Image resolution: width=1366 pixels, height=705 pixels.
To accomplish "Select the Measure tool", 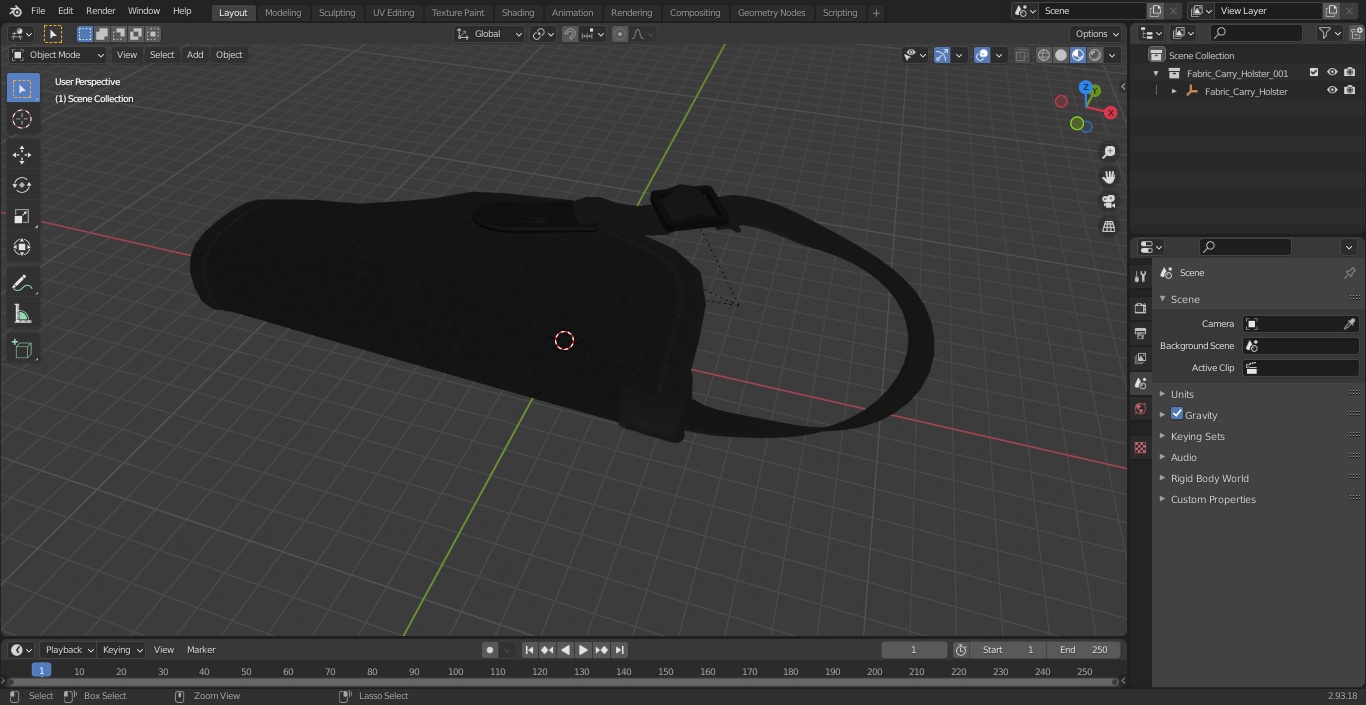I will [22, 315].
